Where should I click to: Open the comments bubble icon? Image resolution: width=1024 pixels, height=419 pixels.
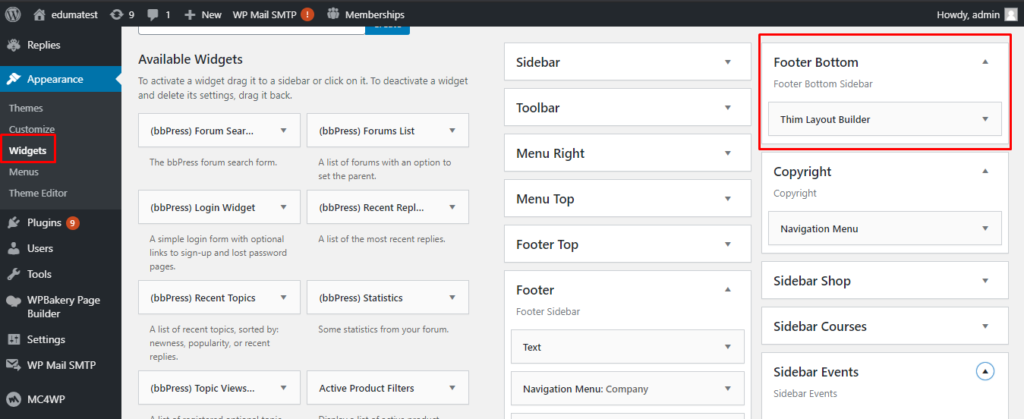click(x=153, y=14)
